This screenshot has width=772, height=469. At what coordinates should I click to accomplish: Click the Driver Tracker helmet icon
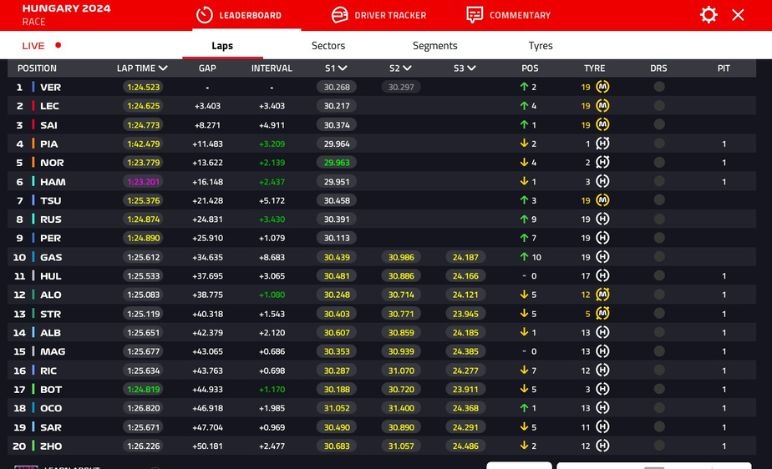tap(340, 15)
